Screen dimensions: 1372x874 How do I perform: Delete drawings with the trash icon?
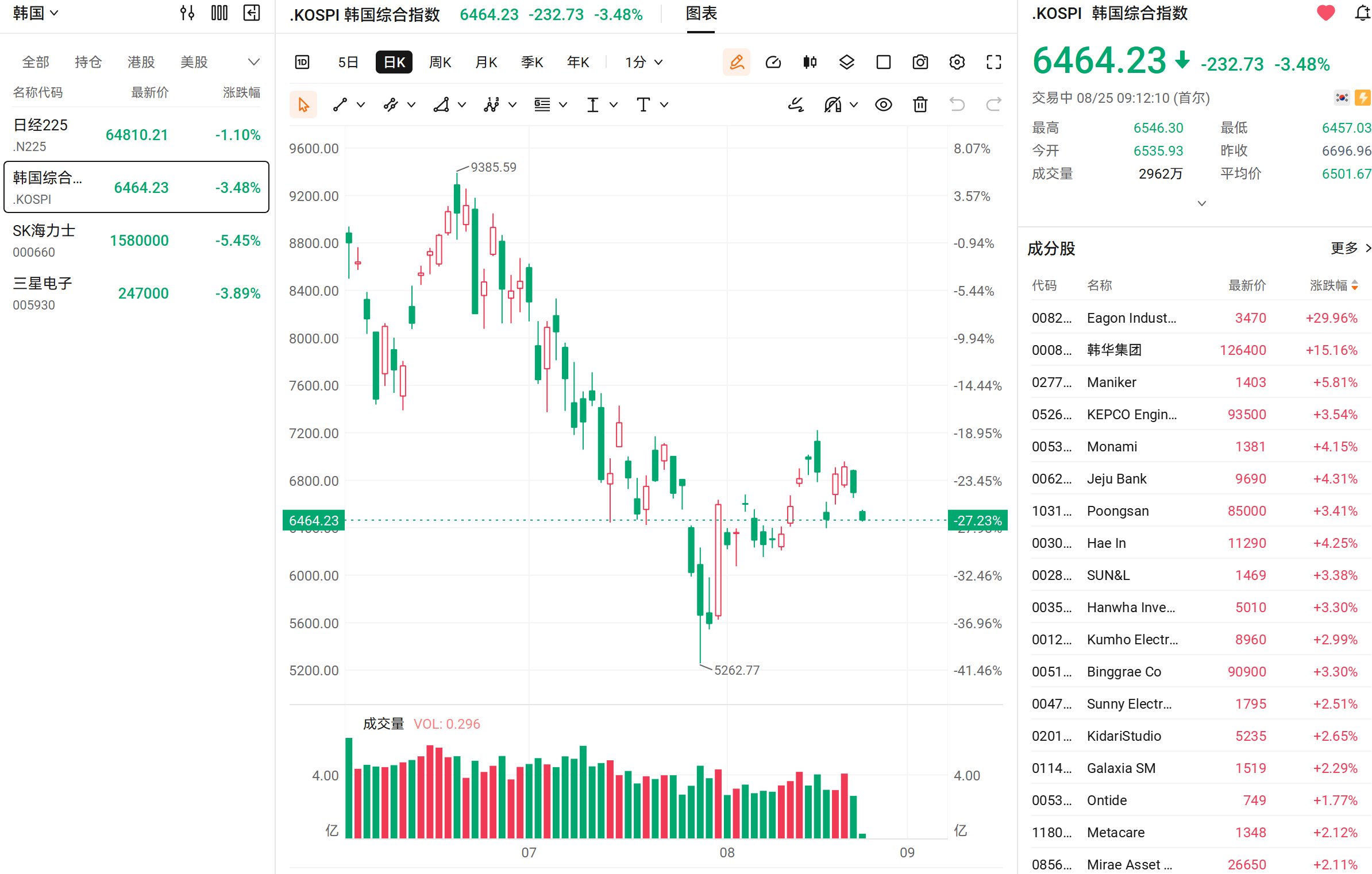[x=920, y=105]
